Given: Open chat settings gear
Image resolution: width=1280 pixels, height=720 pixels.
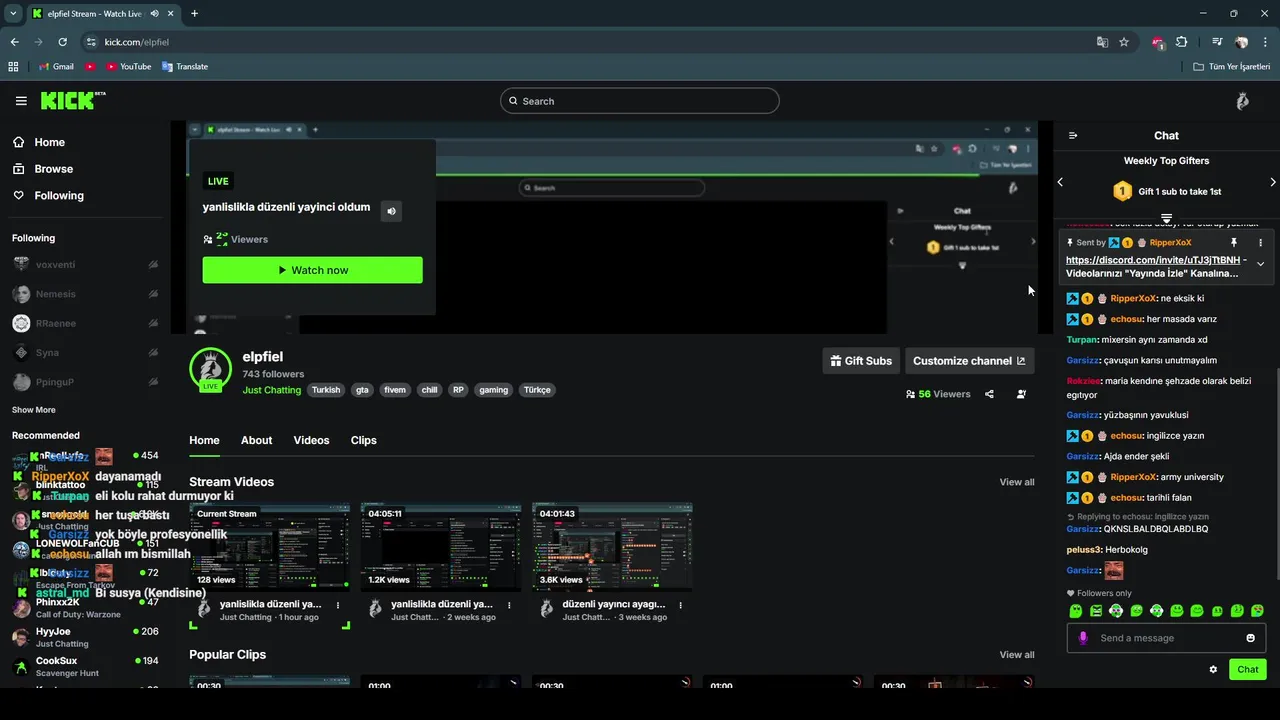Looking at the screenshot, I should (1213, 670).
